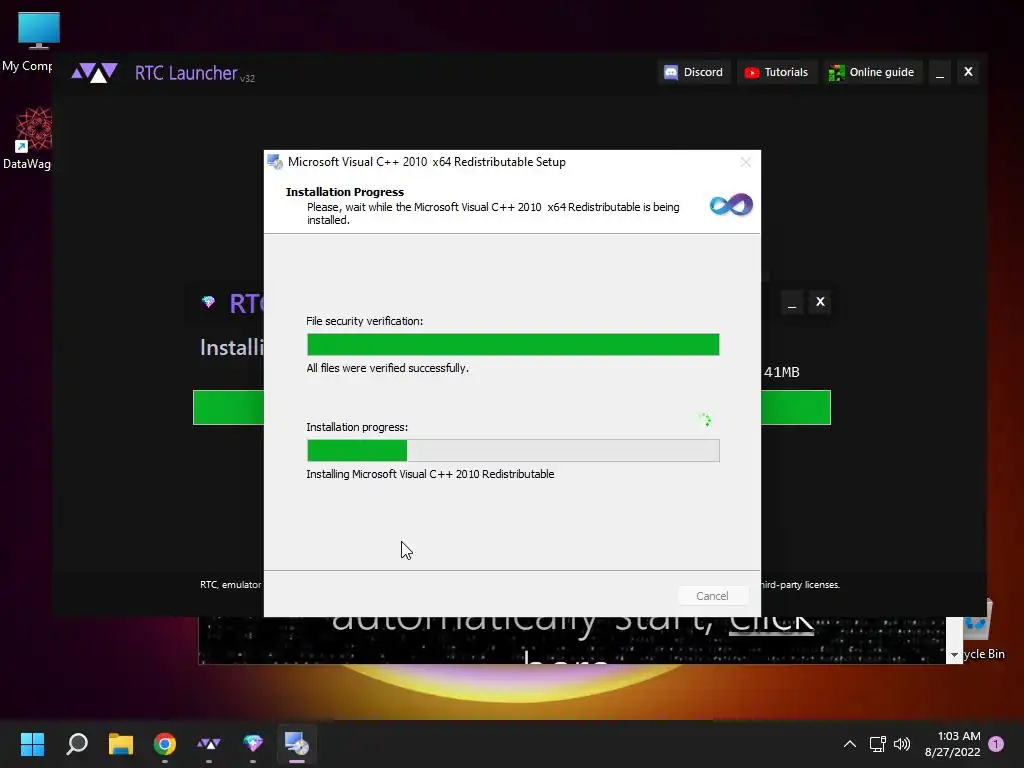Select the Recycle Bin desktop icon
The width and height of the screenshot is (1024, 768).
(984, 630)
